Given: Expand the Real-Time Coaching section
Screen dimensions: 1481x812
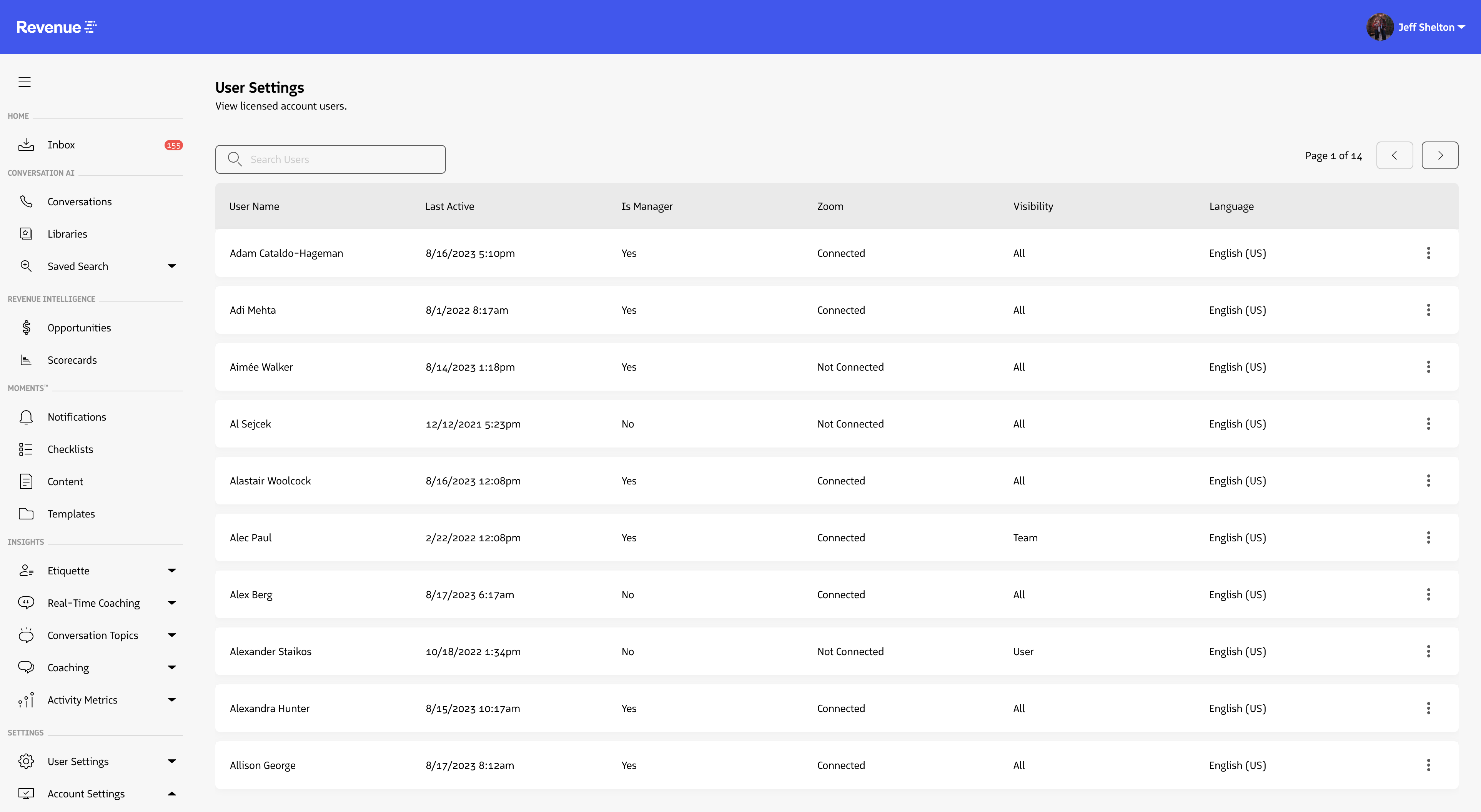Looking at the screenshot, I should point(171,603).
